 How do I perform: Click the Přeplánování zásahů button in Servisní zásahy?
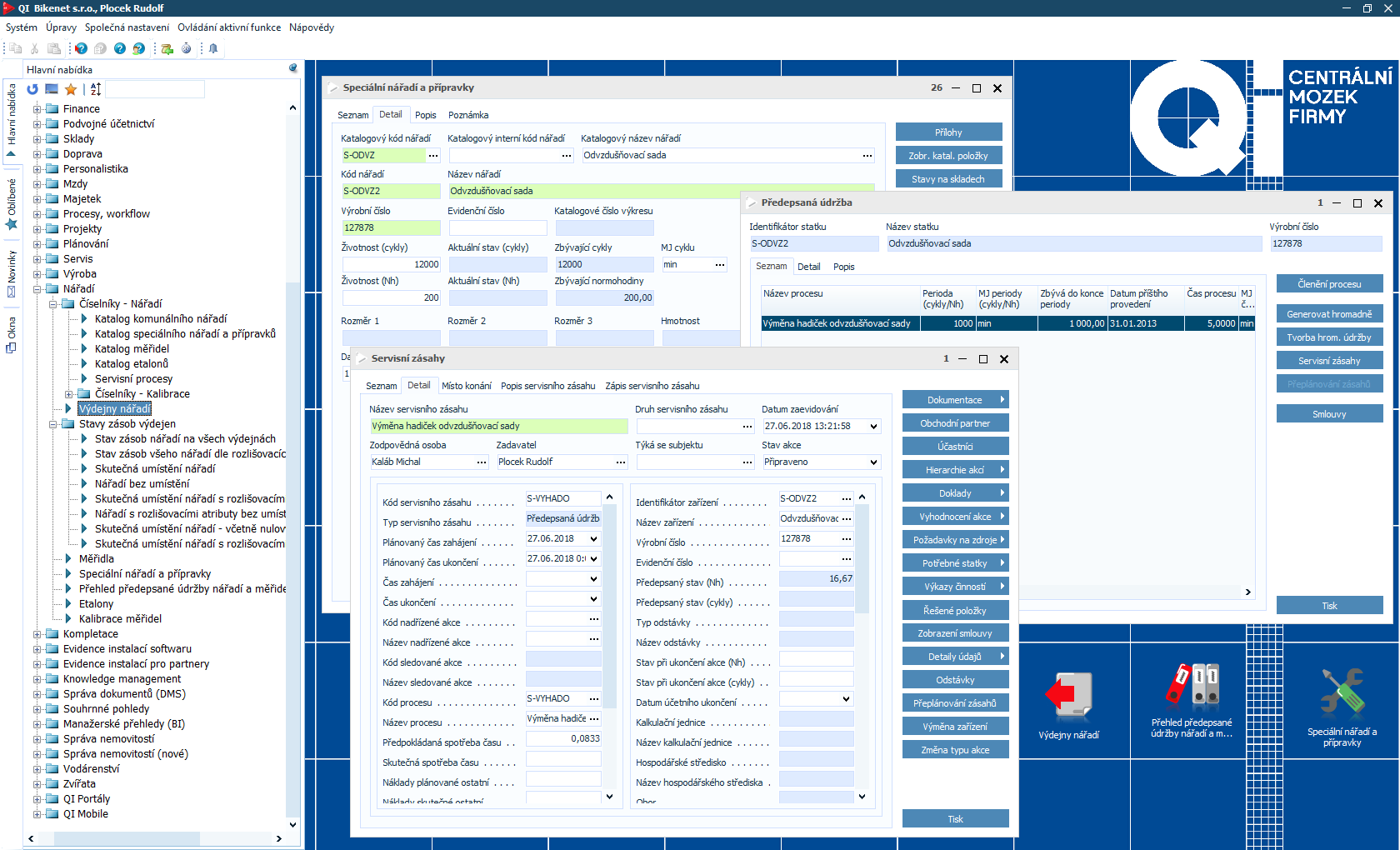tap(954, 703)
